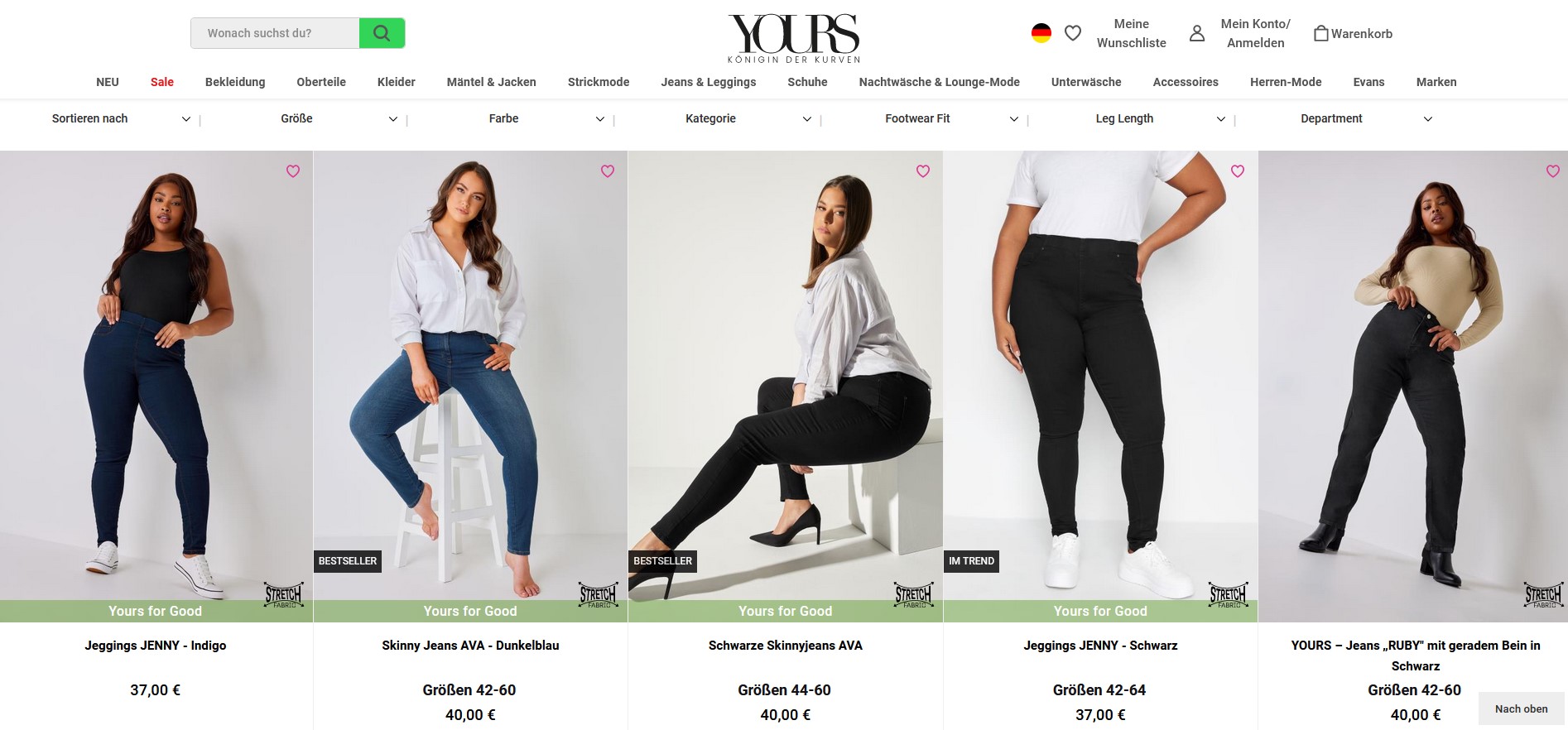Click the green search magnifier button
This screenshot has width=1568, height=730.
[382, 33]
